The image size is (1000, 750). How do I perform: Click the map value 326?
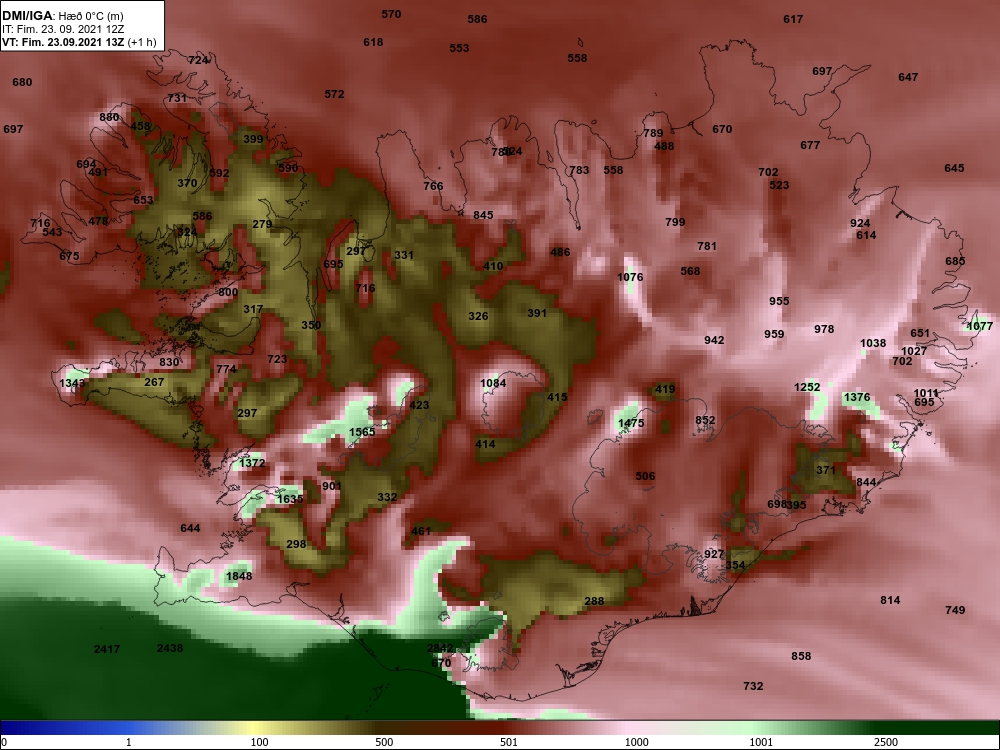(x=478, y=316)
